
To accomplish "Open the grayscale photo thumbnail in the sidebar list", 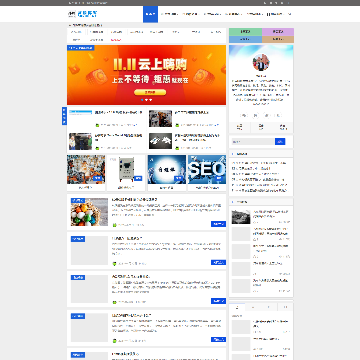I will point(241,217).
